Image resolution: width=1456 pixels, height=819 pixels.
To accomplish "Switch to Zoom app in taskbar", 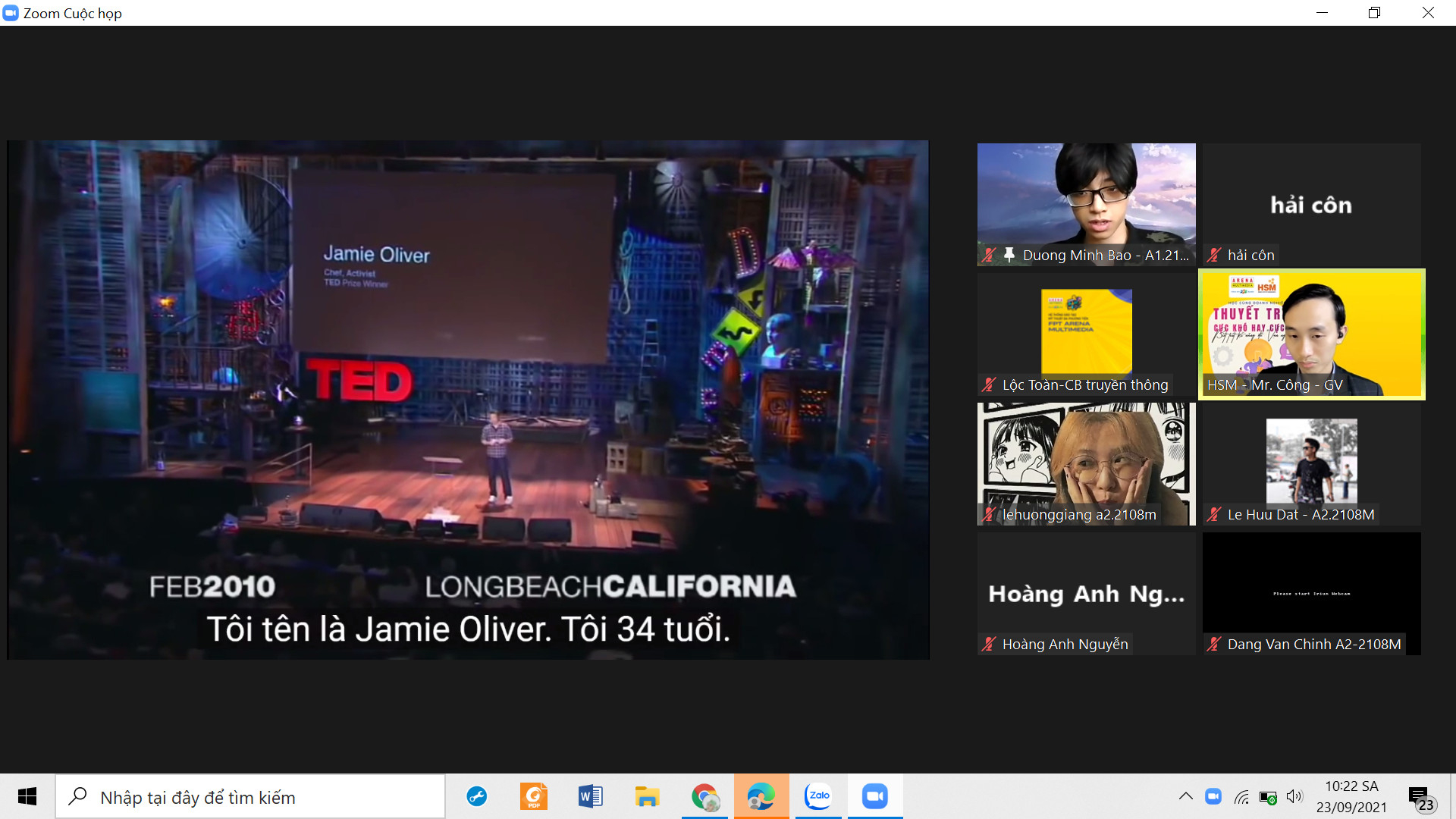I will point(875,796).
